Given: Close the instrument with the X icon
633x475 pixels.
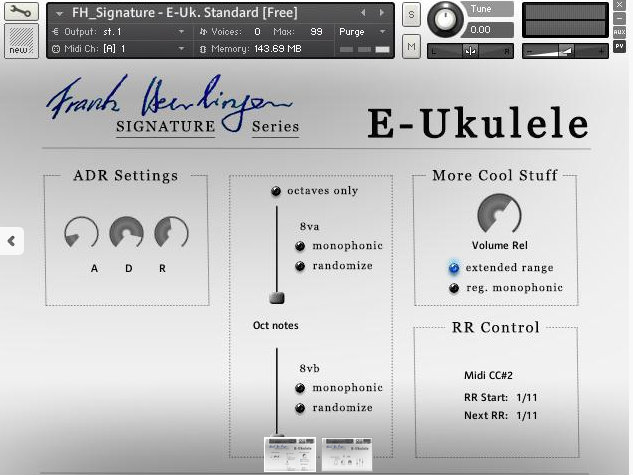Looking at the screenshot, I should pos(619,5).
